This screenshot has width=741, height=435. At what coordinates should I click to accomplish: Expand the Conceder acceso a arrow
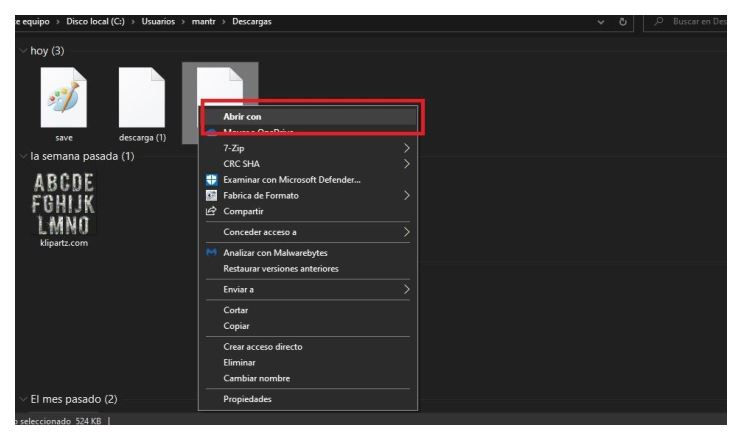(x=406, y=232)
